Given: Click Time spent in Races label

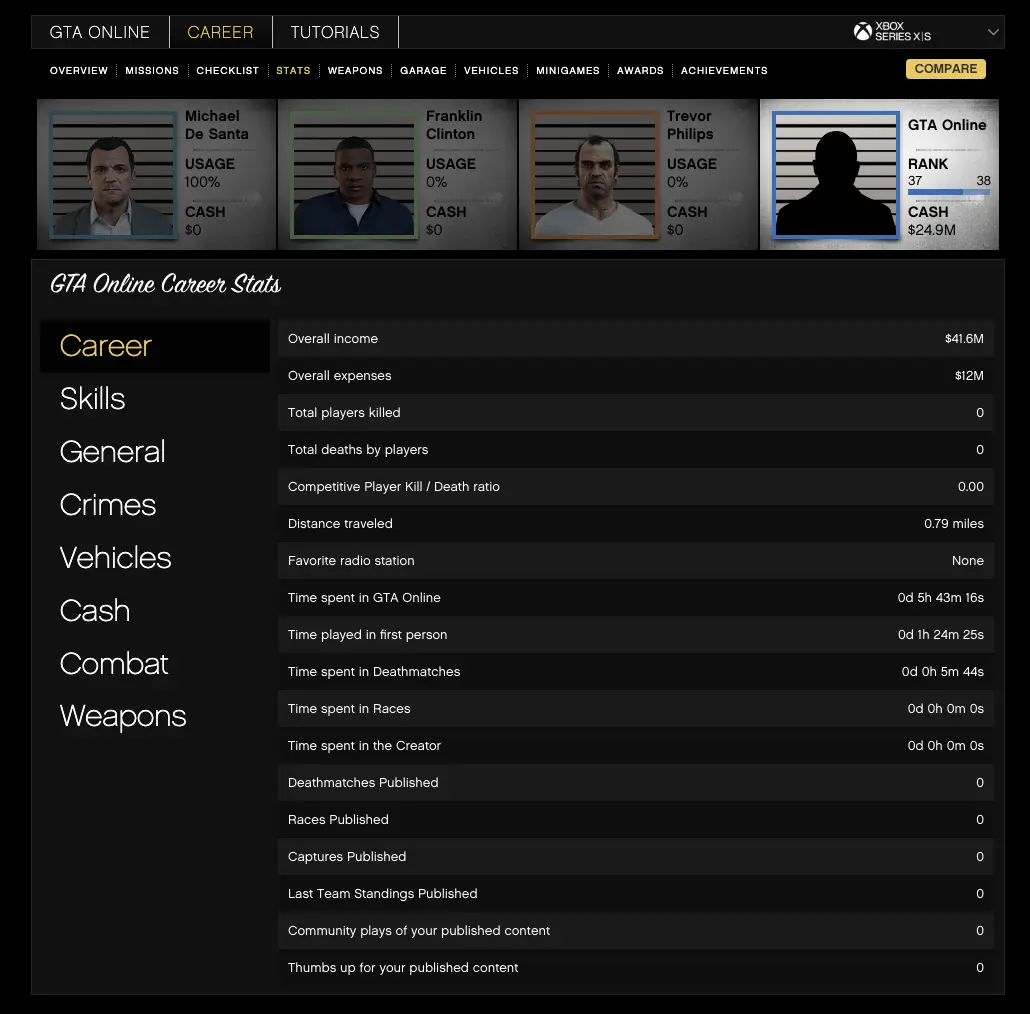Looking at the screenshot, I should coord(349,709).
